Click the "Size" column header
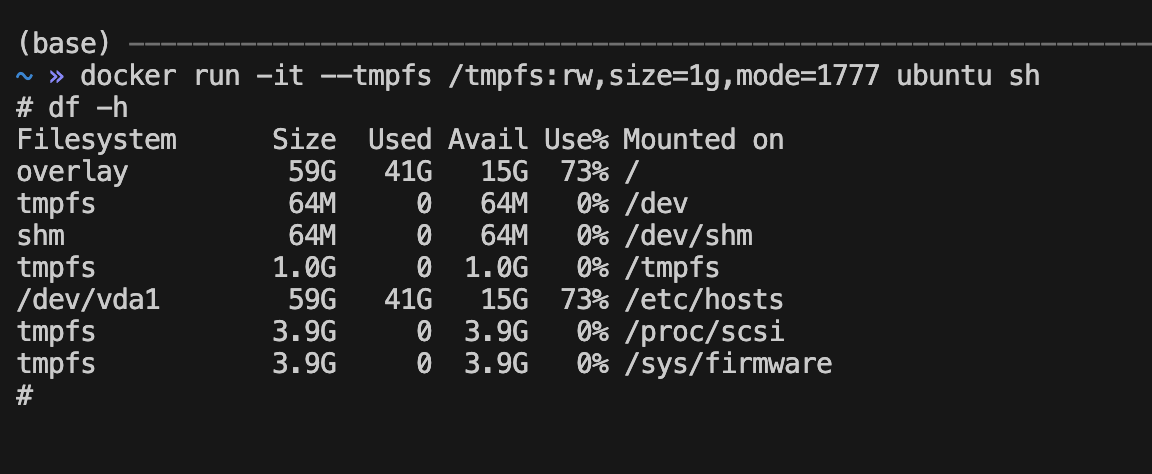1152x474 pixels. [304, 140]
